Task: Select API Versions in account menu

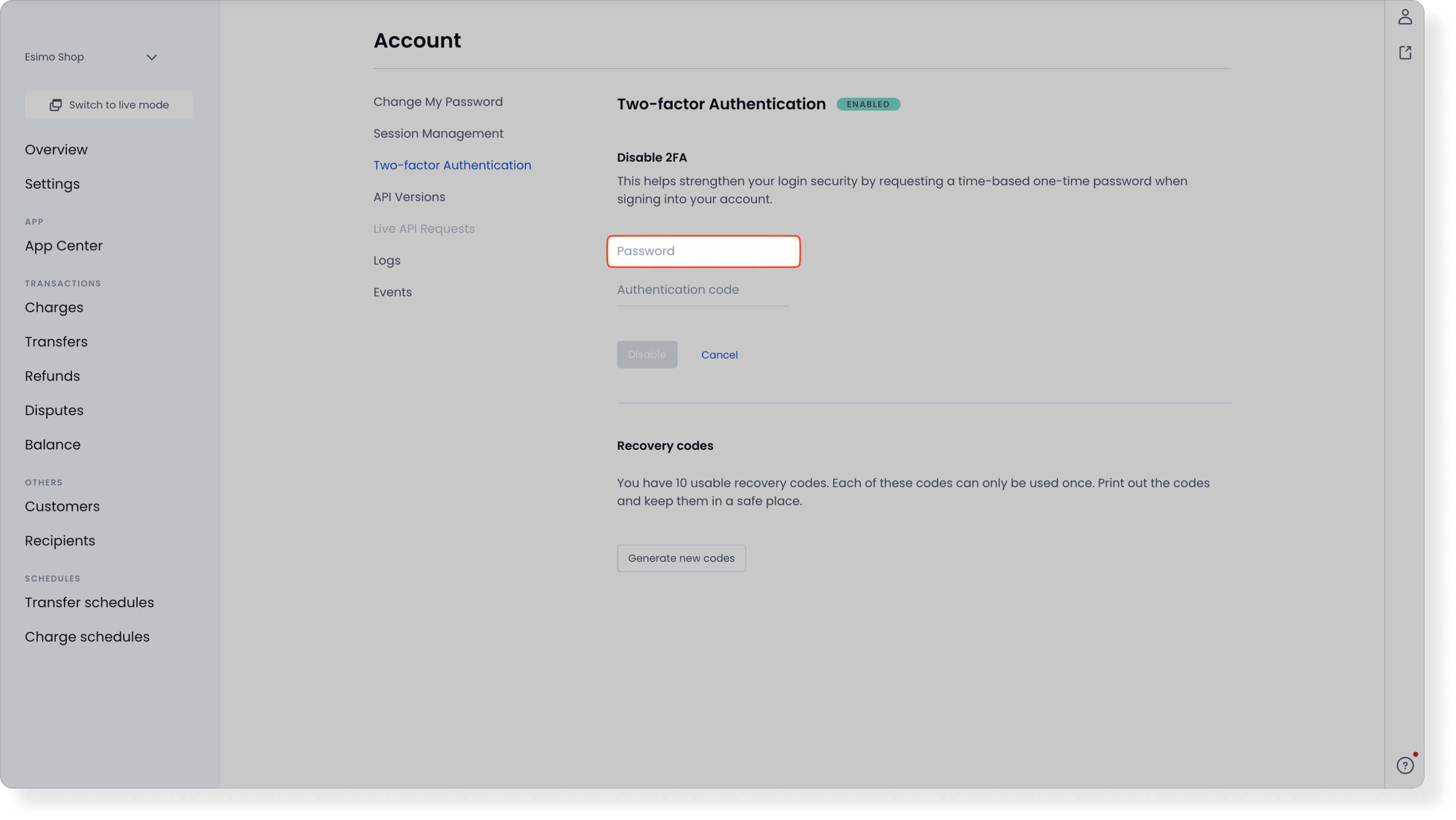Action: [409, 197]
